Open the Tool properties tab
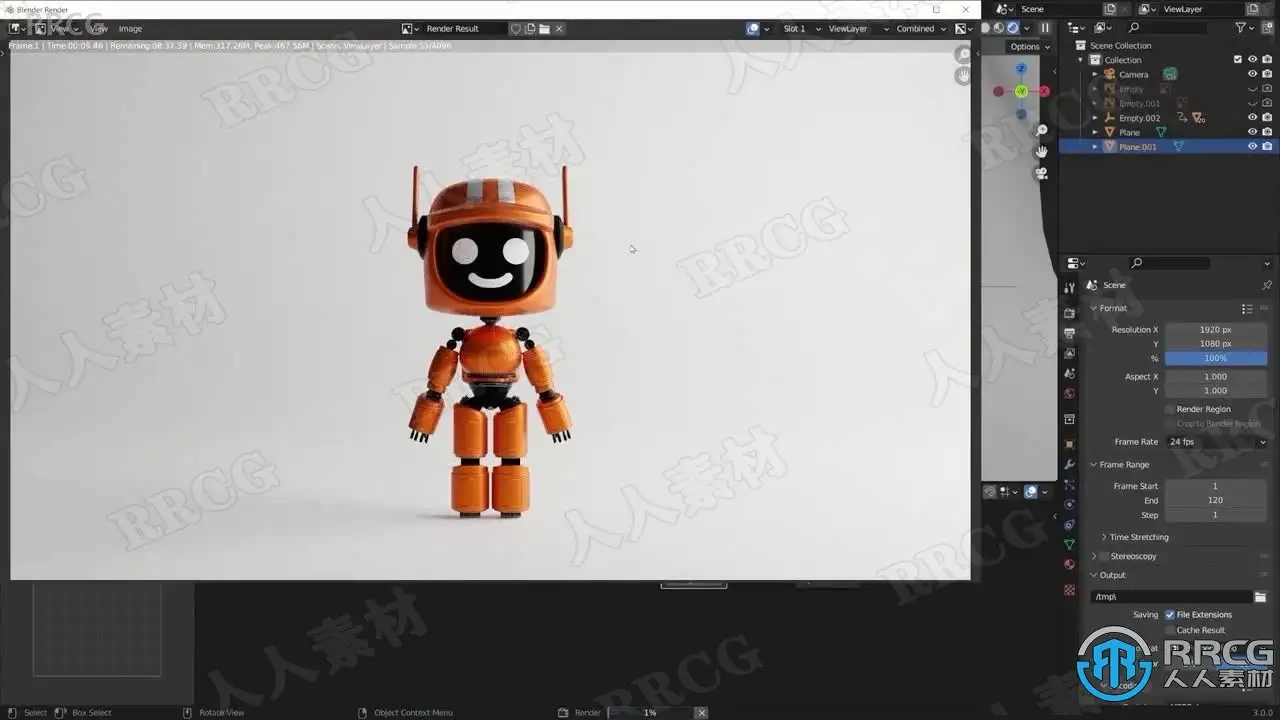The image size is (1280, 720). [1069, 287]
